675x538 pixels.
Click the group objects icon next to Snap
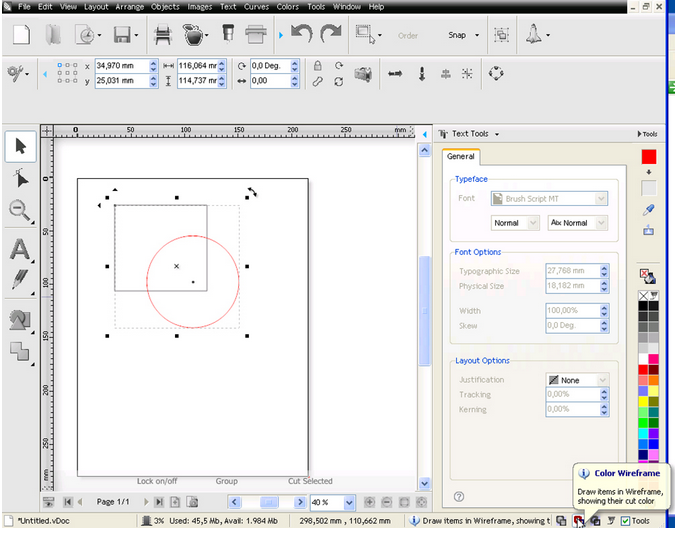coord(502,35)
